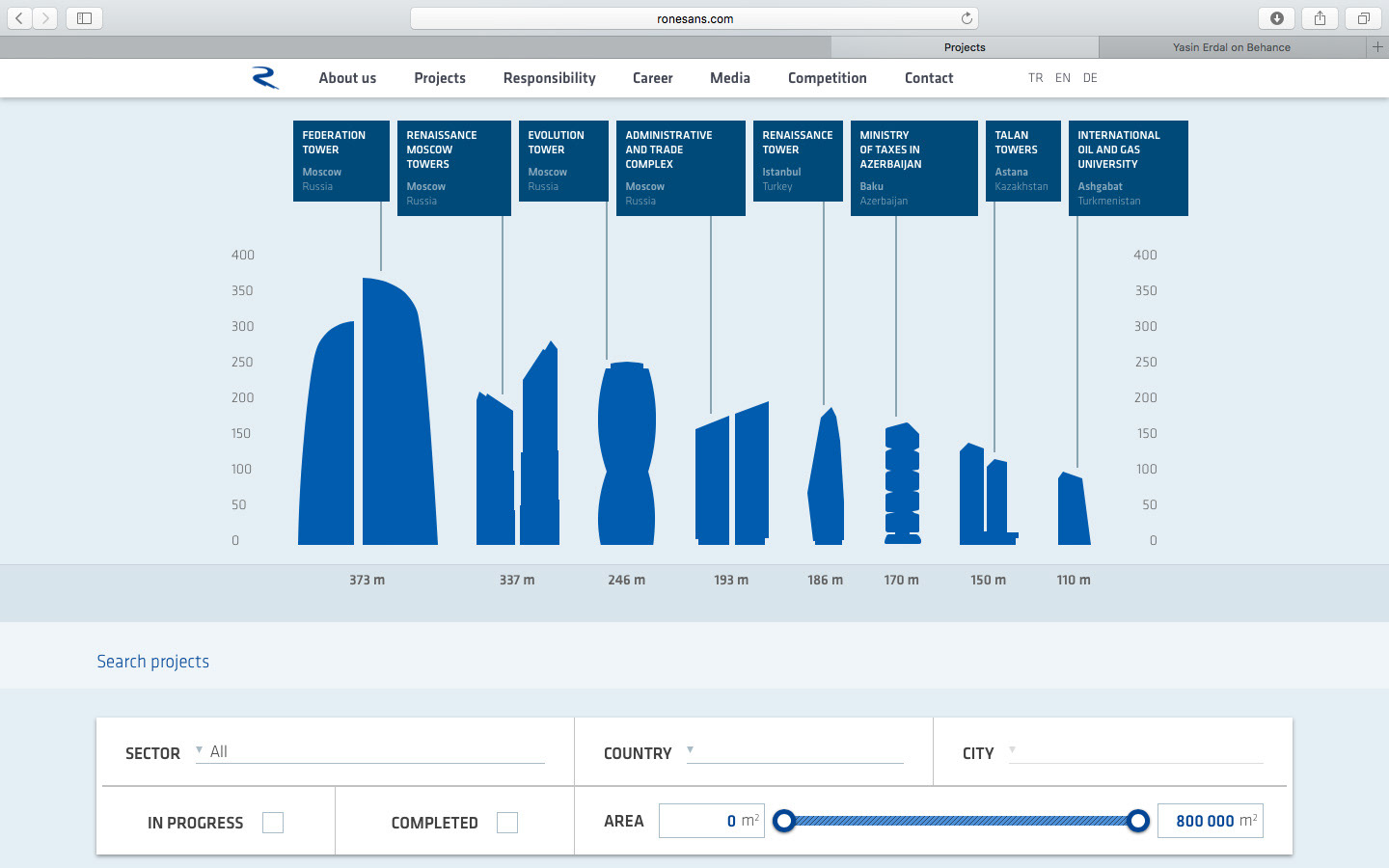This screenshot has width=1389, height=868.
Task: Open the Responsibility menu item
Action: coord(550,78)
